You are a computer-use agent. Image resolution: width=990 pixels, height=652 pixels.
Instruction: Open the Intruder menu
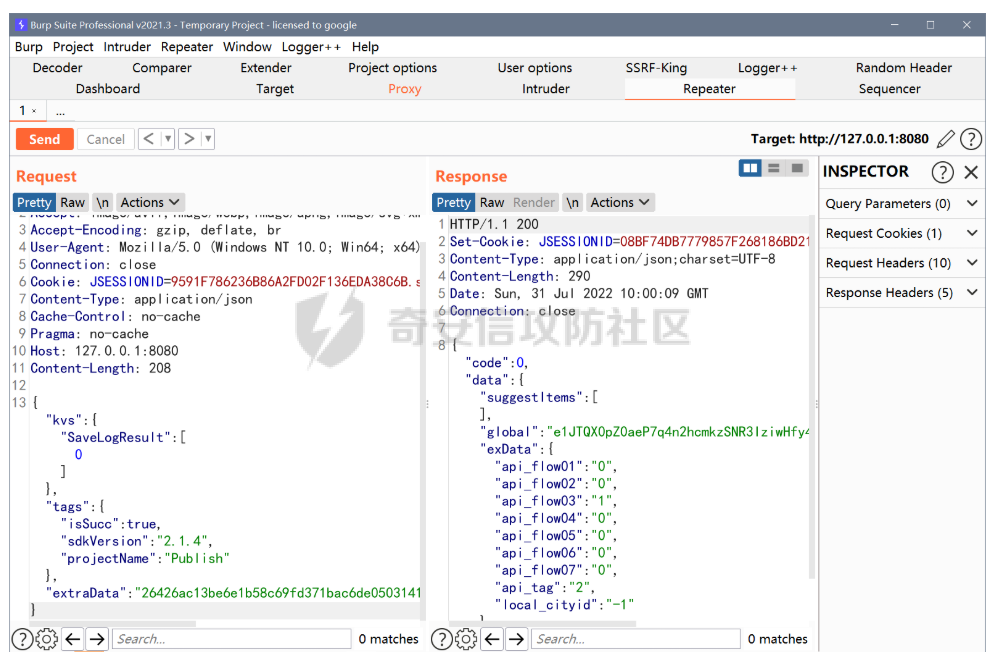[127, 47]
